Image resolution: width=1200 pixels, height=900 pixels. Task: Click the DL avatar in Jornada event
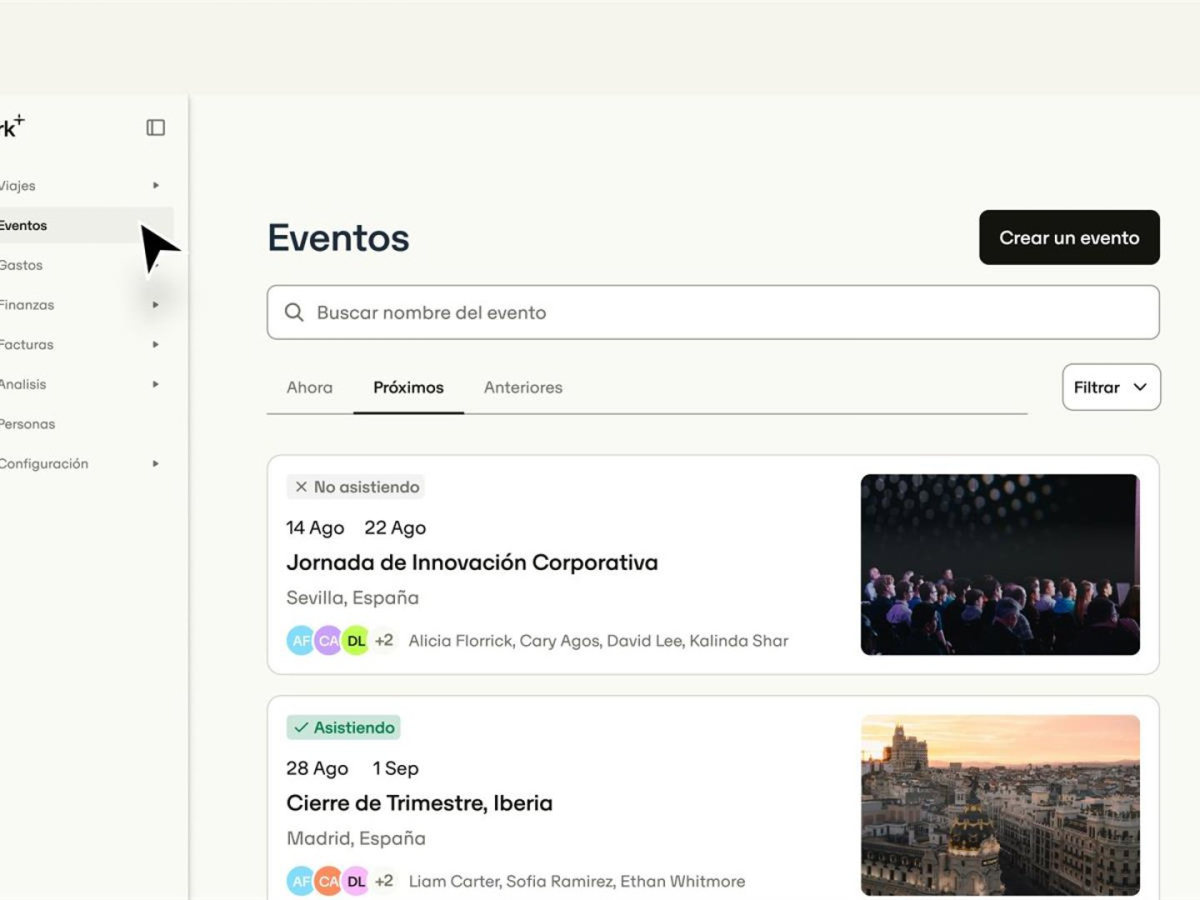click(356, 640)
